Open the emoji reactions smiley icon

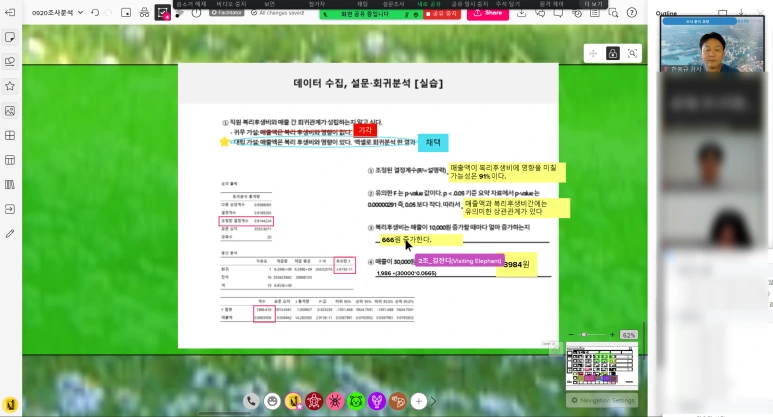272,401
